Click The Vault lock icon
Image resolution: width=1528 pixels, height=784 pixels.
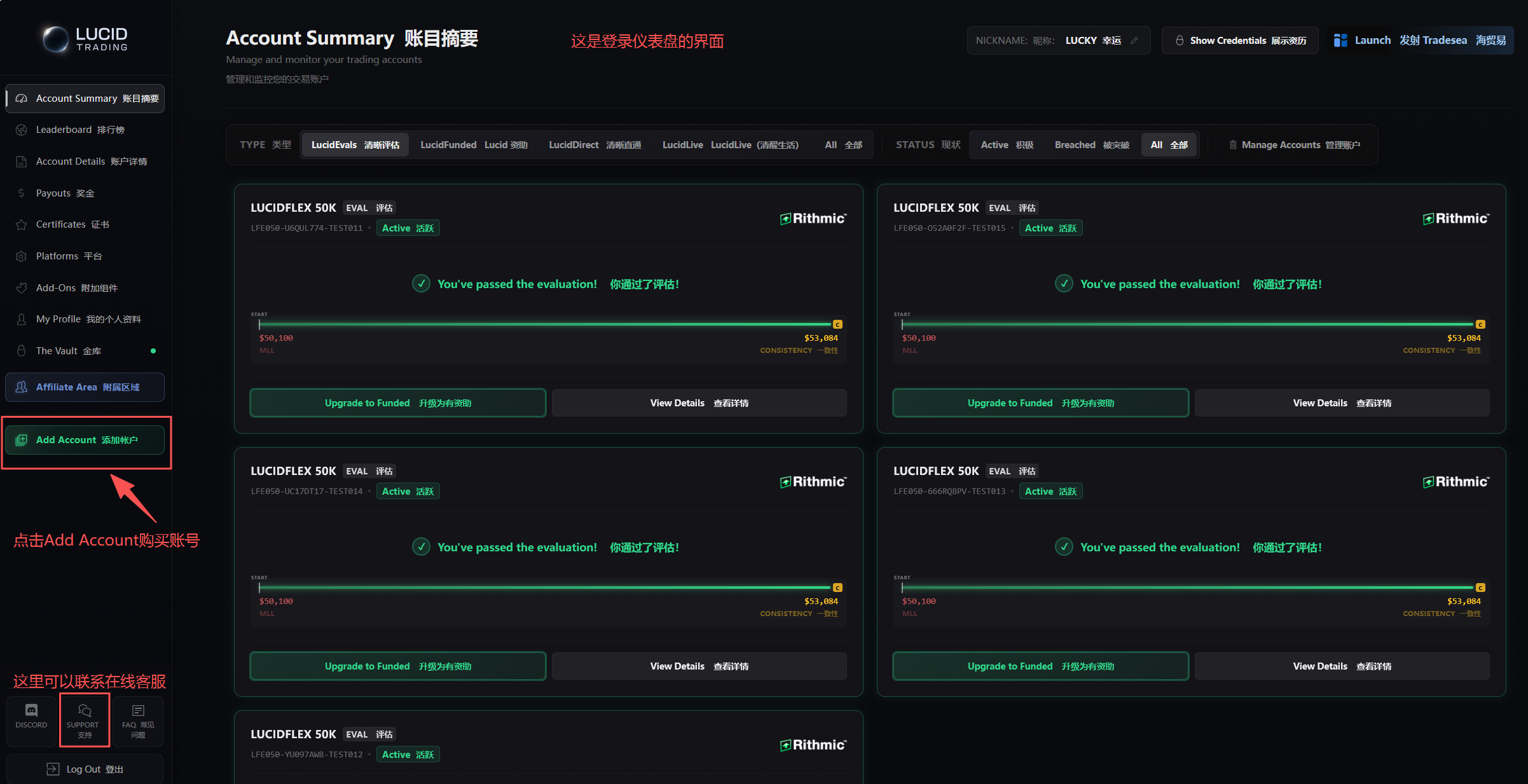[22, 351]
